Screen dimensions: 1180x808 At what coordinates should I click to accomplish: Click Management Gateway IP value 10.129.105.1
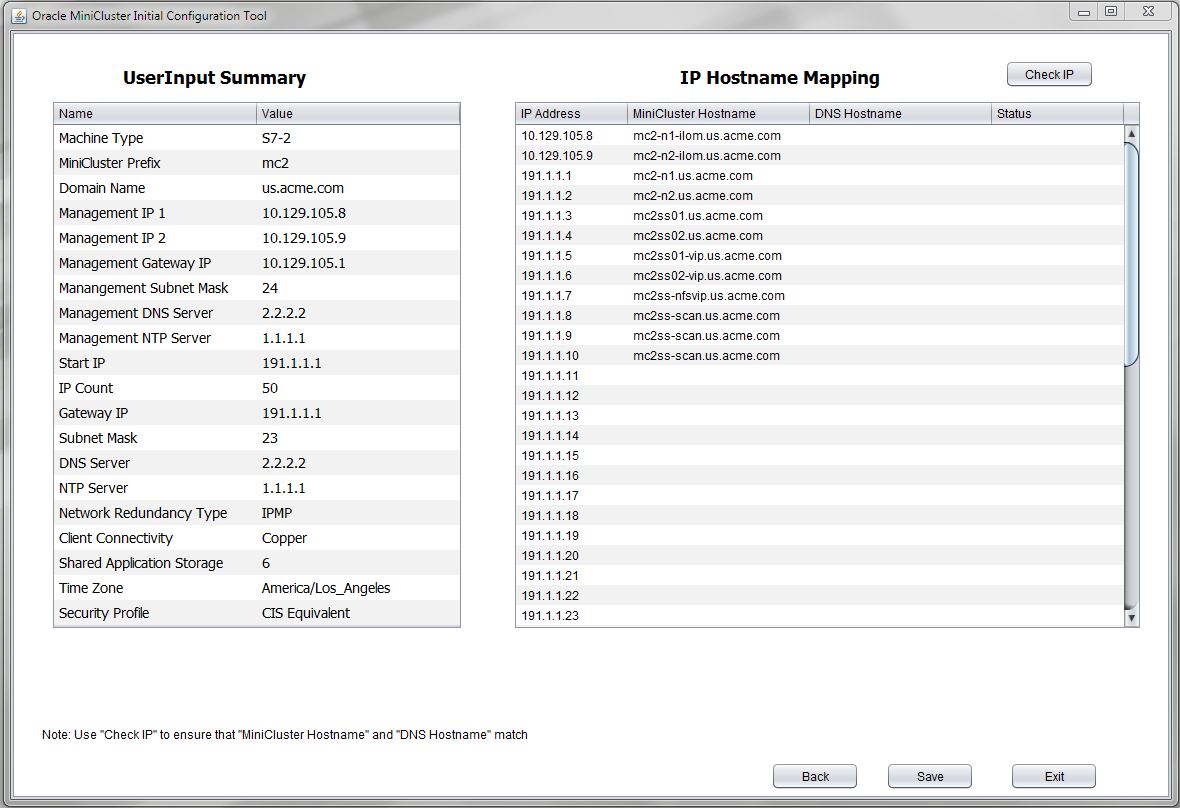coord(303,263)
